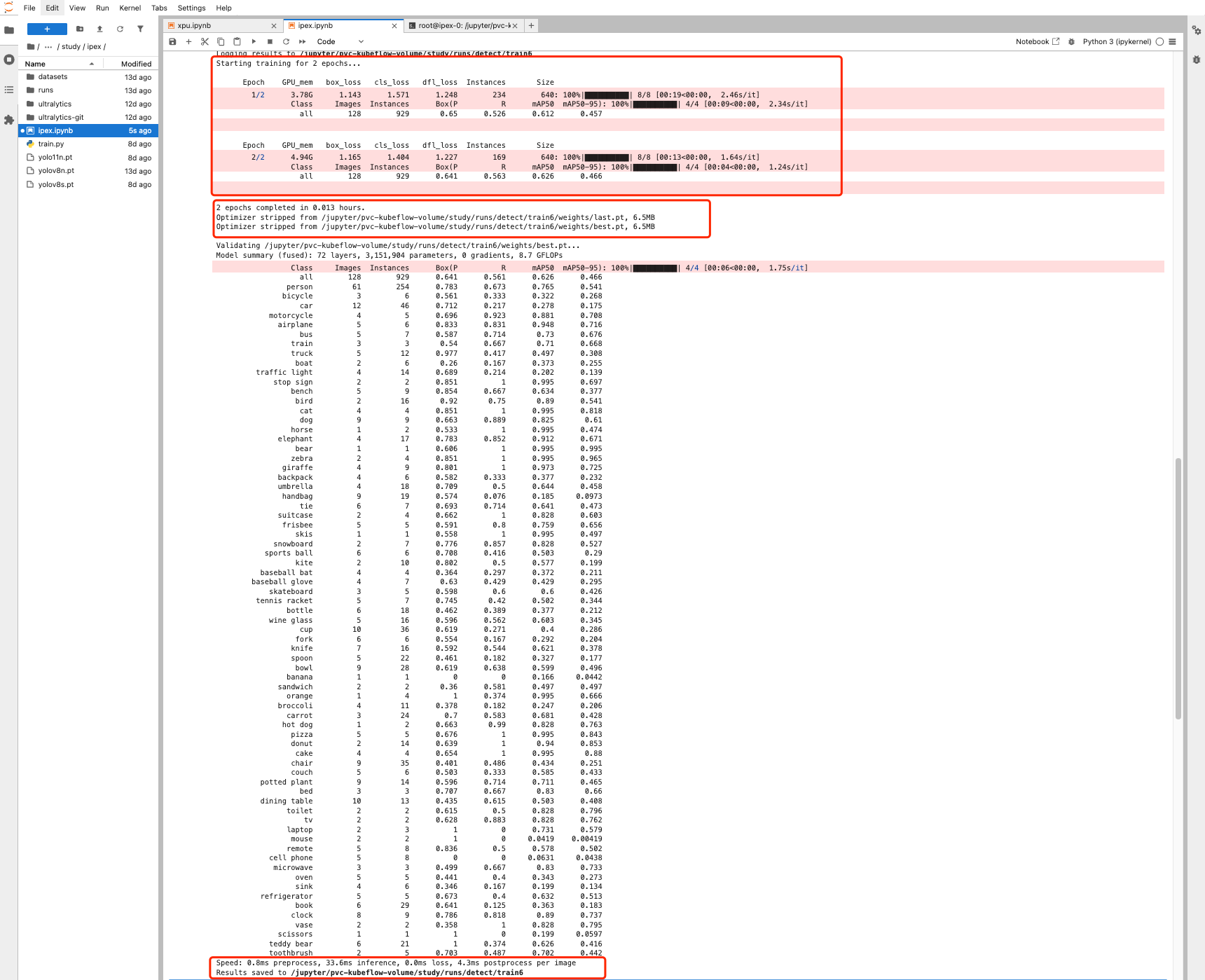Cut the selected cell with the scissors icon
This screenshot has height=980, width=1205.
pos(205,42)
